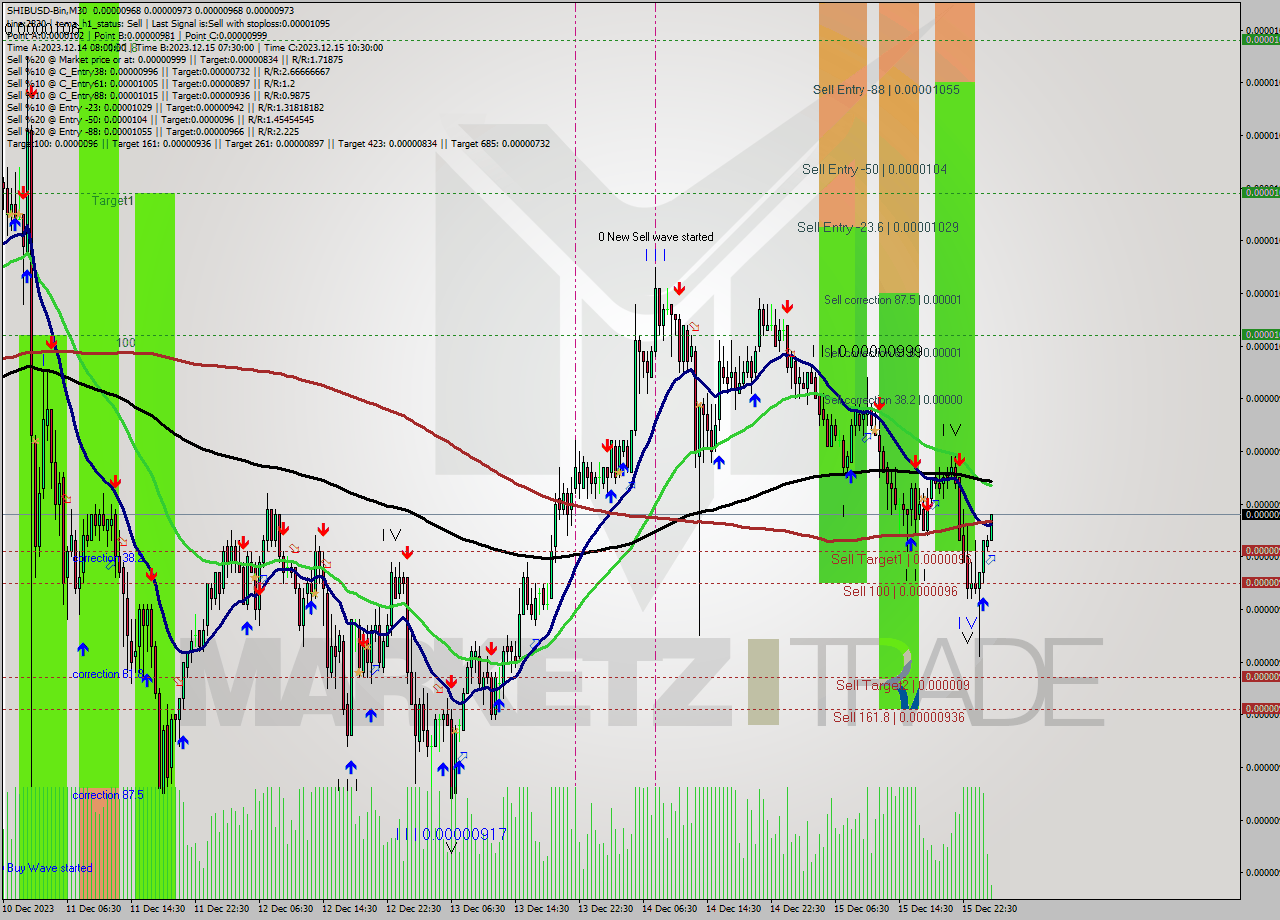Click the '15 Dec 22:30' time axis label
Image resolution: width=1280 pixels, height=920 pixels.
coord(990,909)
